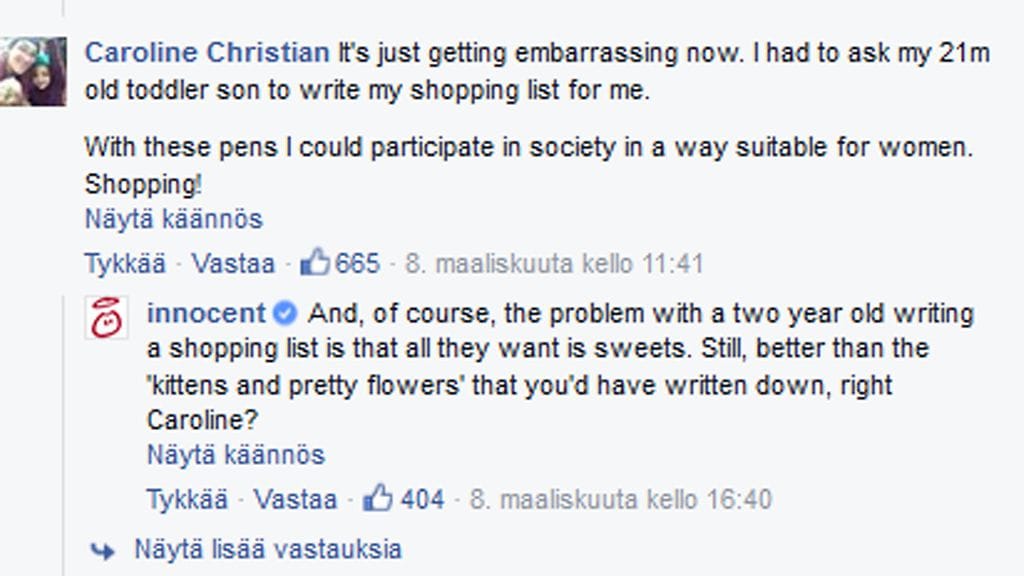Like Caroline Christian's comment with Tykkää
This screenshot has height=576, width=1024.
tap(125, 264)
